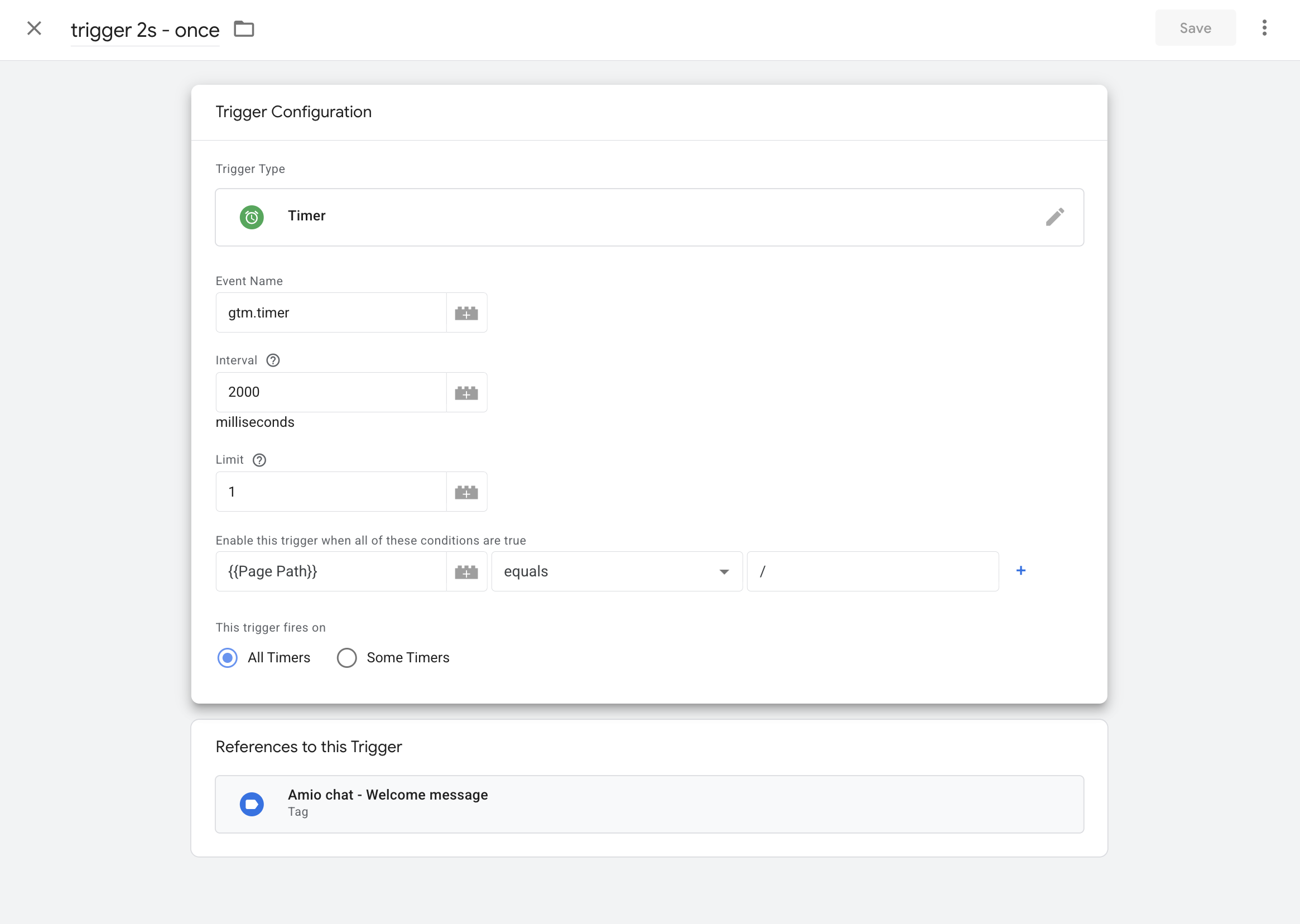
Task: Click the condition value field containing slash
Action: click(x=872, y=571)
